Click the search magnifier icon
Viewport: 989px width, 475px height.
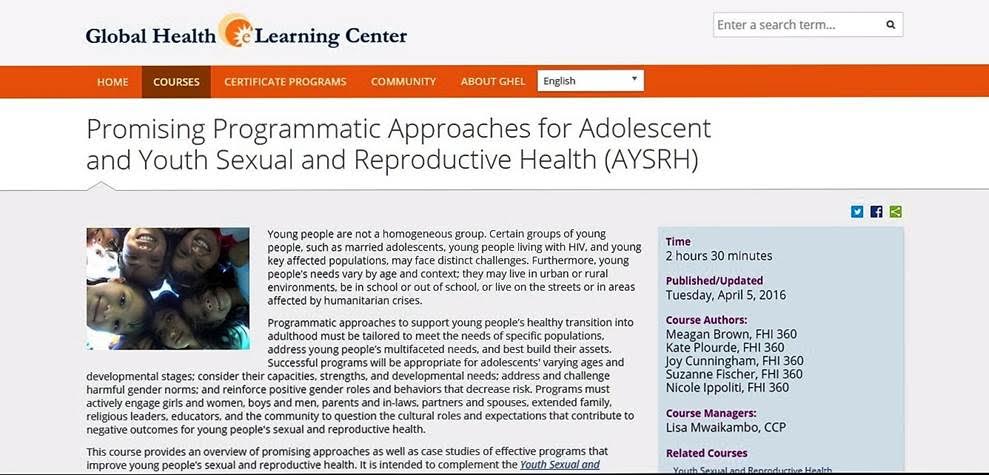pyautogui.click(x=890, y=25)
